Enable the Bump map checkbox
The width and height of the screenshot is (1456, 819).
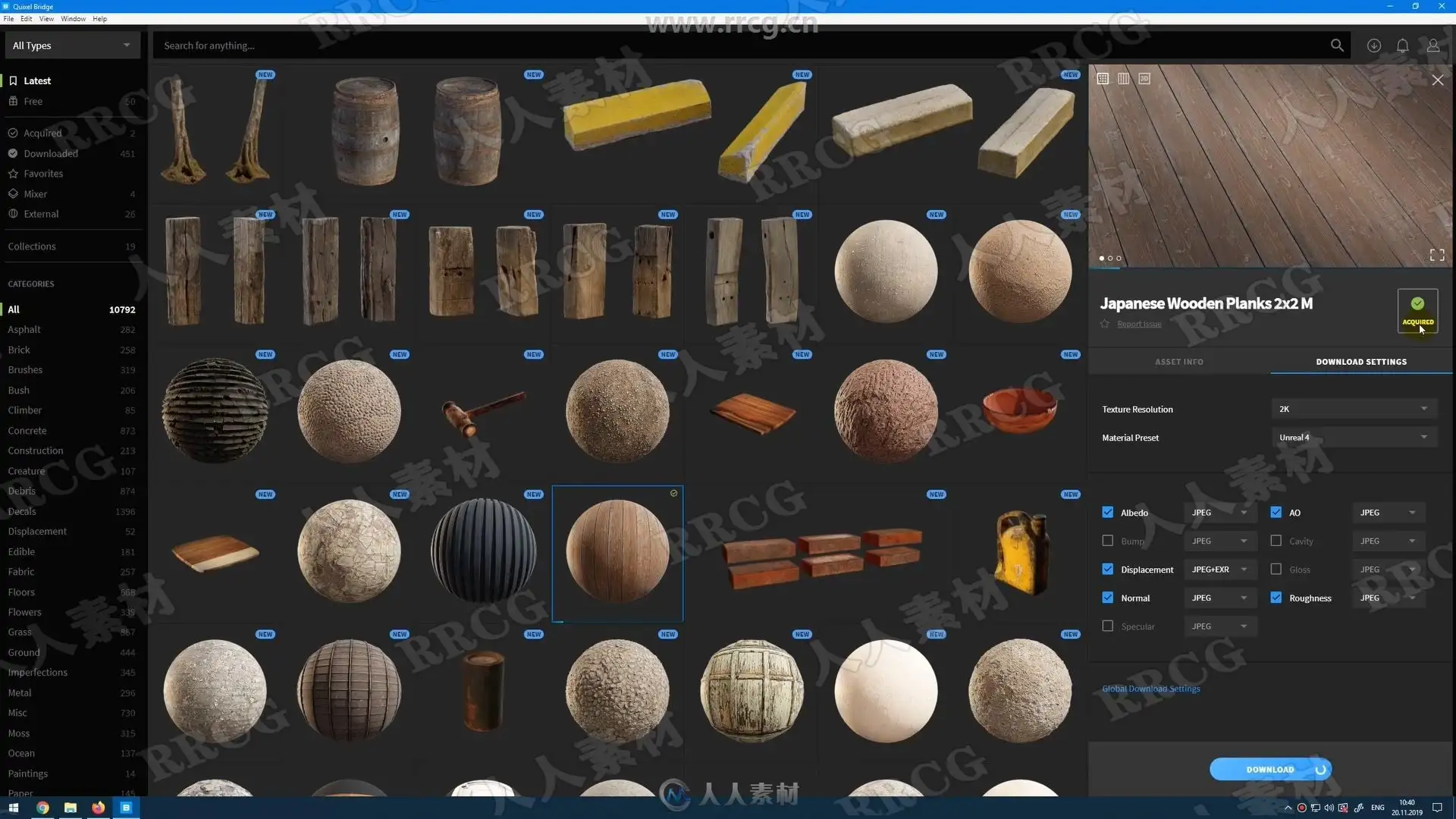point(1107,541)
